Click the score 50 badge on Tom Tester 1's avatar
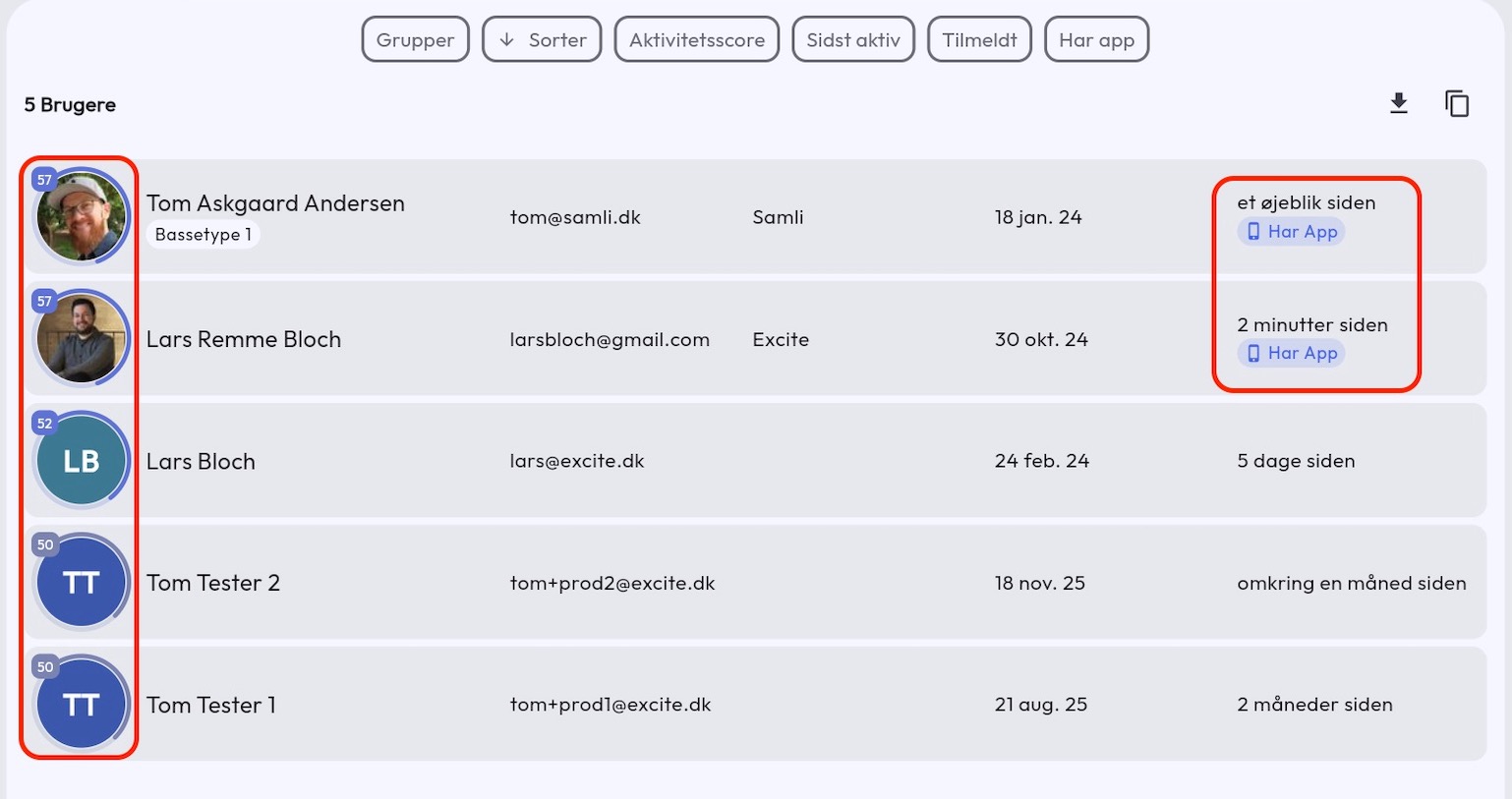 coord(43,667)
